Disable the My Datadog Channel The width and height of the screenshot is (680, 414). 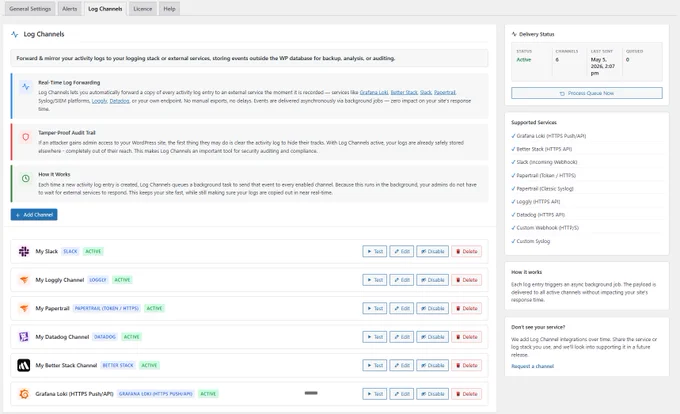click(432, 337)
